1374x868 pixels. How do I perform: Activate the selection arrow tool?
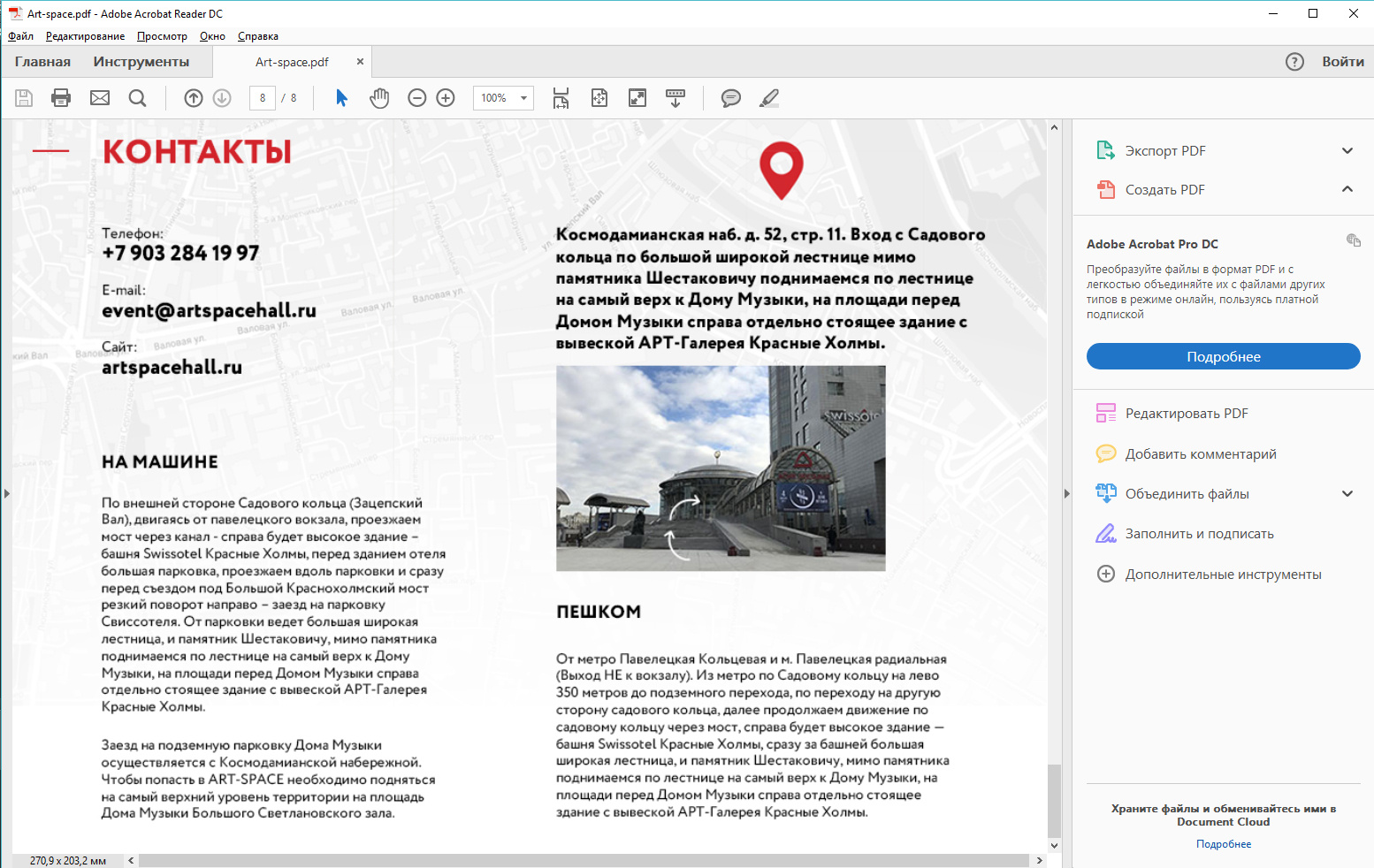341,98
